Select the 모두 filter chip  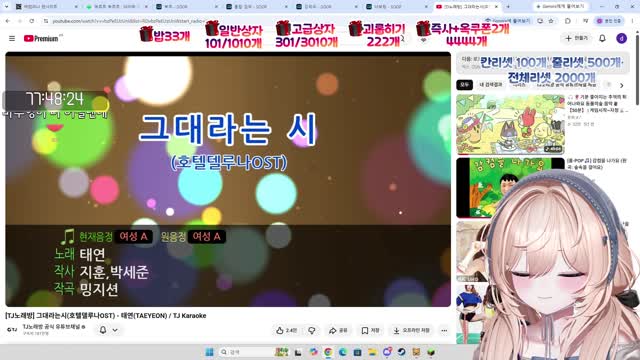(464, 84)
